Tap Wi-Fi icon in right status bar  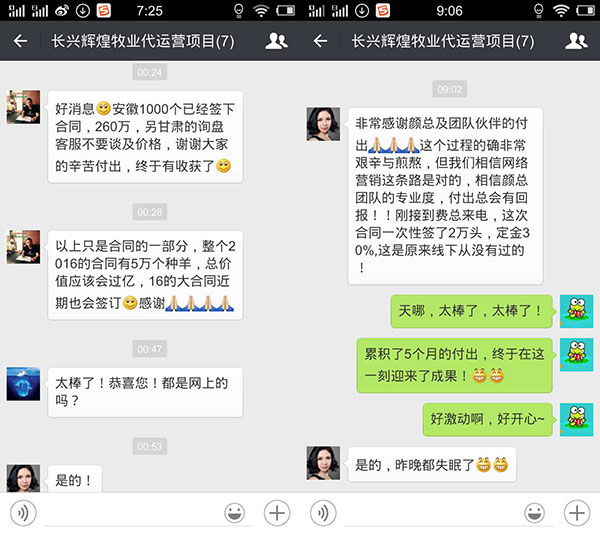pyautogui.click(x=561, y=11)
